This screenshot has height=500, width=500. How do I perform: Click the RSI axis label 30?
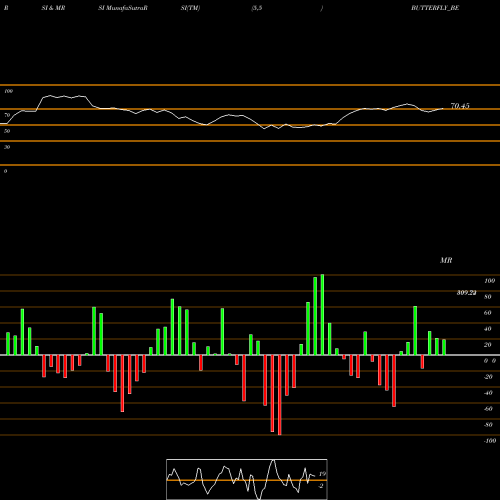pos(7,147)
